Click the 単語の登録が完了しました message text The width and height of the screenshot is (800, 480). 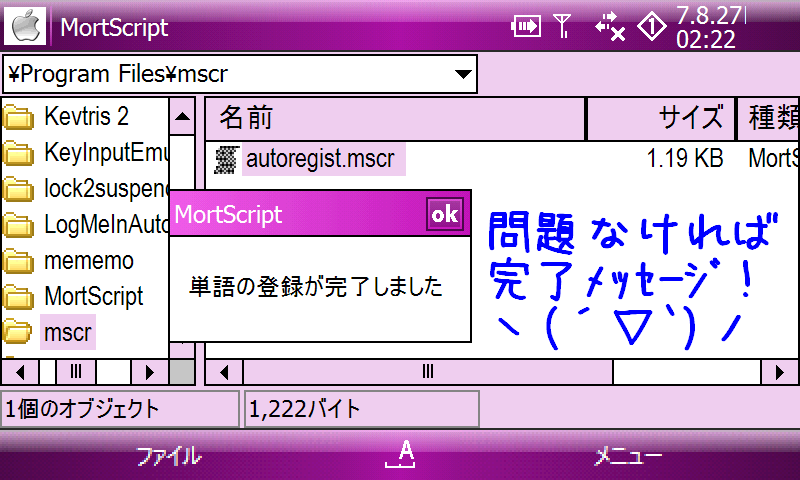pos(316,287)
